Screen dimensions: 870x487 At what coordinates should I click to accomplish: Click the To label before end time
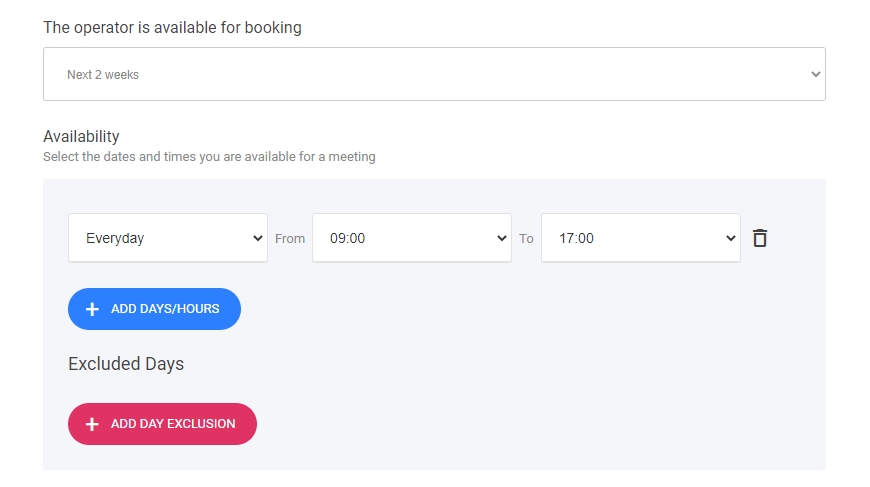pos(526,239)
